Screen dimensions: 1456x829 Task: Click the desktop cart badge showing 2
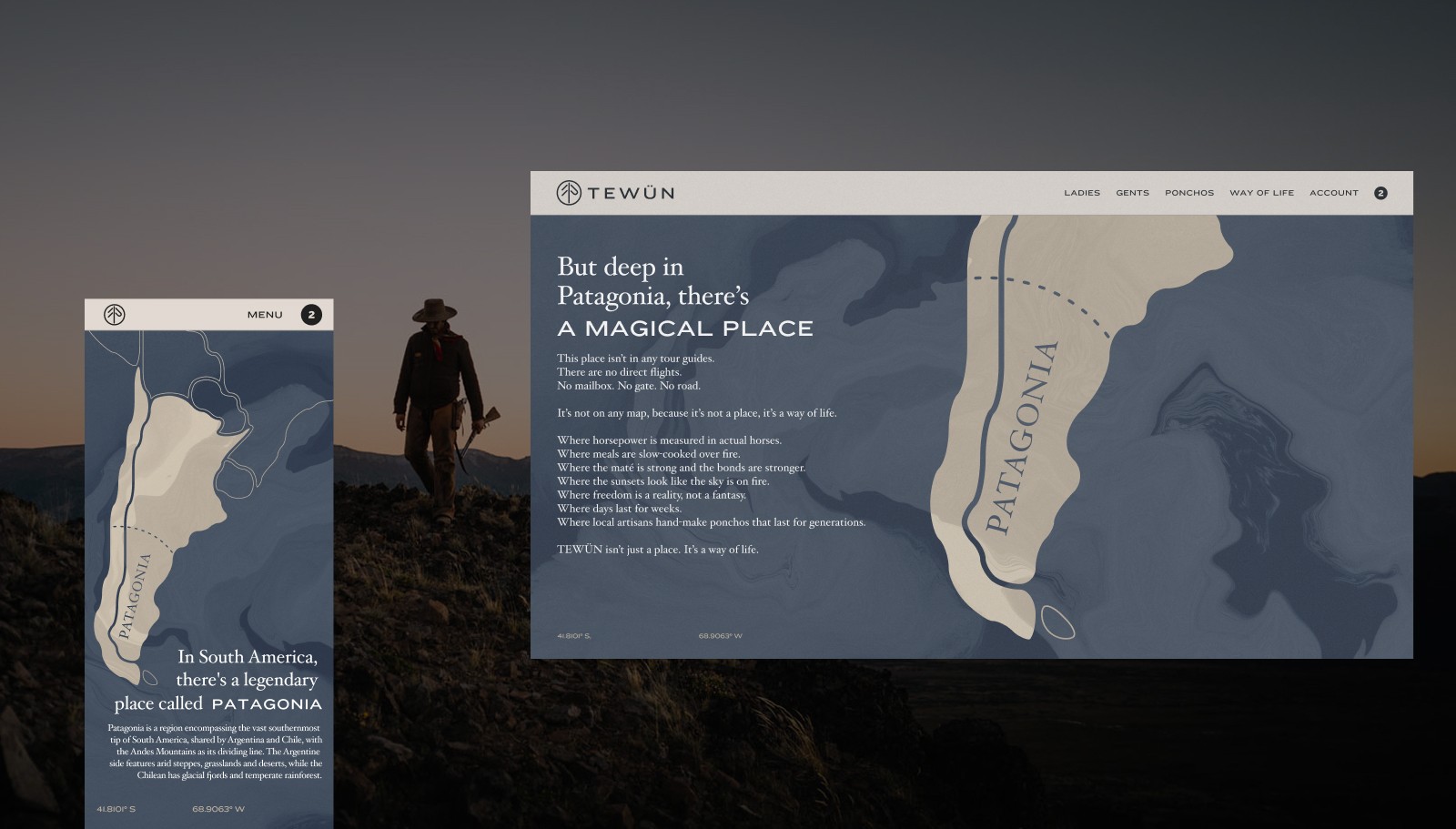(x=1380, y=193)
